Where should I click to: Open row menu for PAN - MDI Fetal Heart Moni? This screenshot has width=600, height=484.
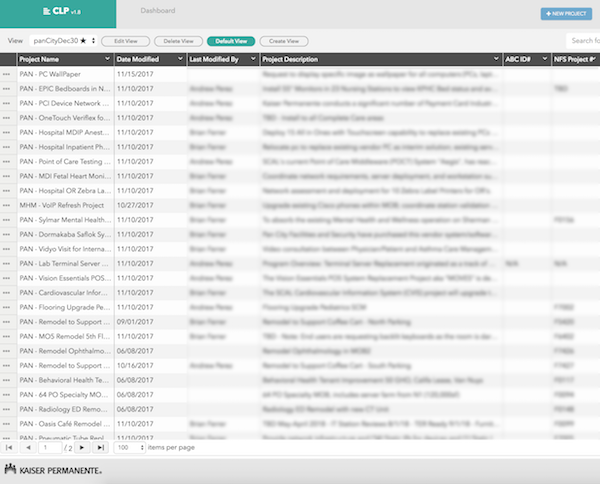click(x=7, y=176)
